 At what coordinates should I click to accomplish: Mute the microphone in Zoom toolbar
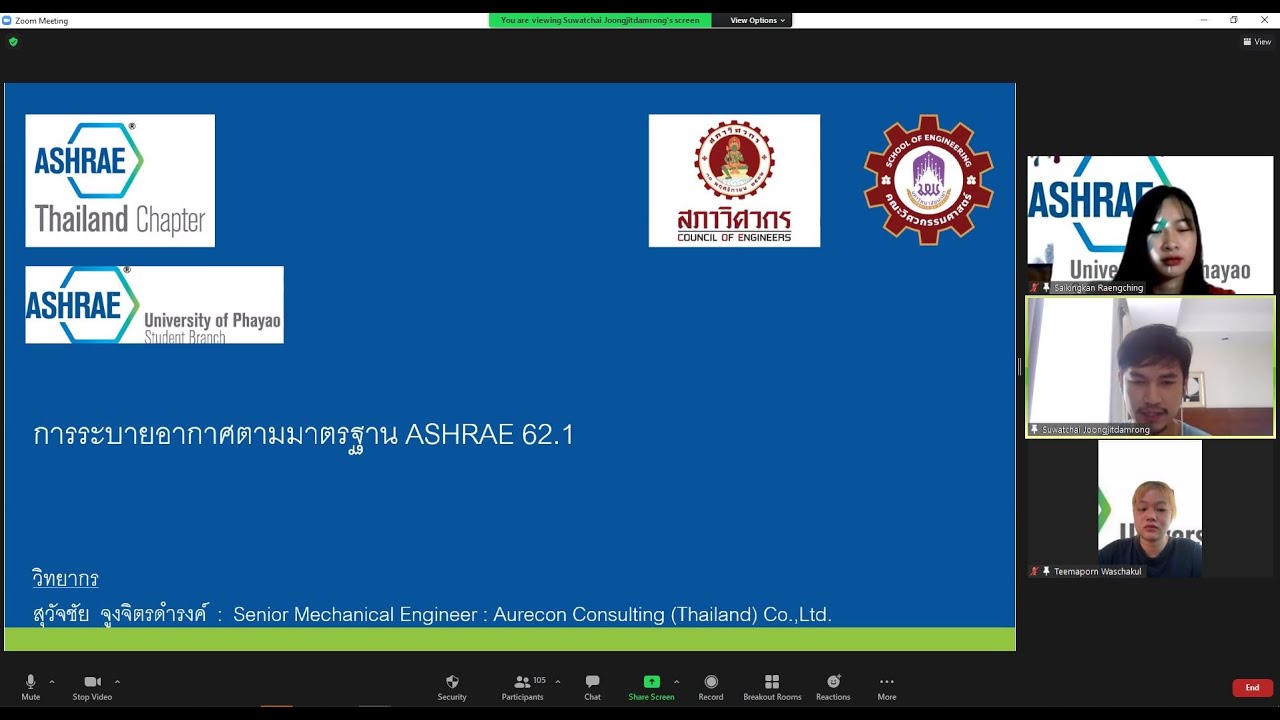click(31, 687)
